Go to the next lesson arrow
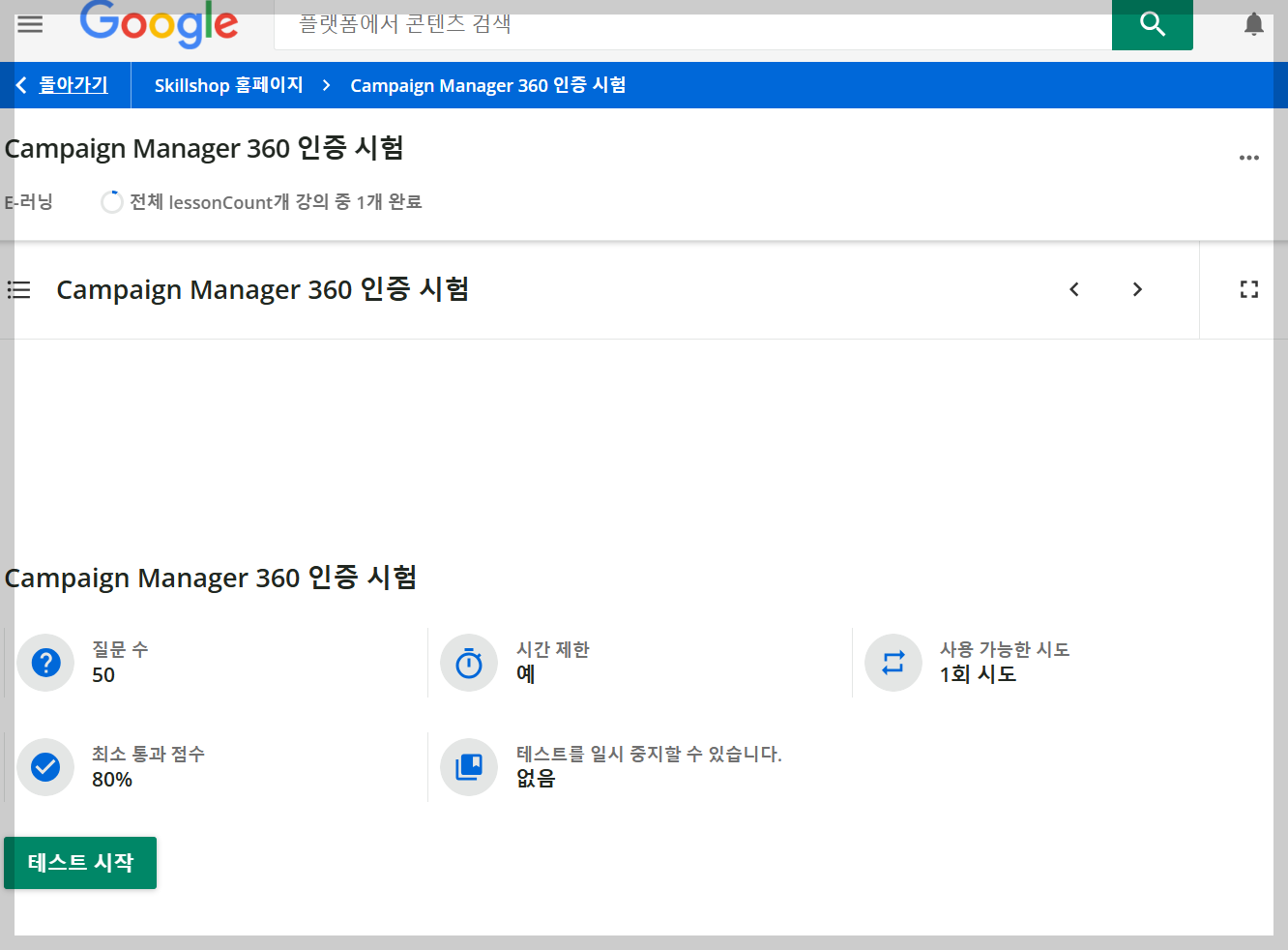 [x=1137, y=289]
